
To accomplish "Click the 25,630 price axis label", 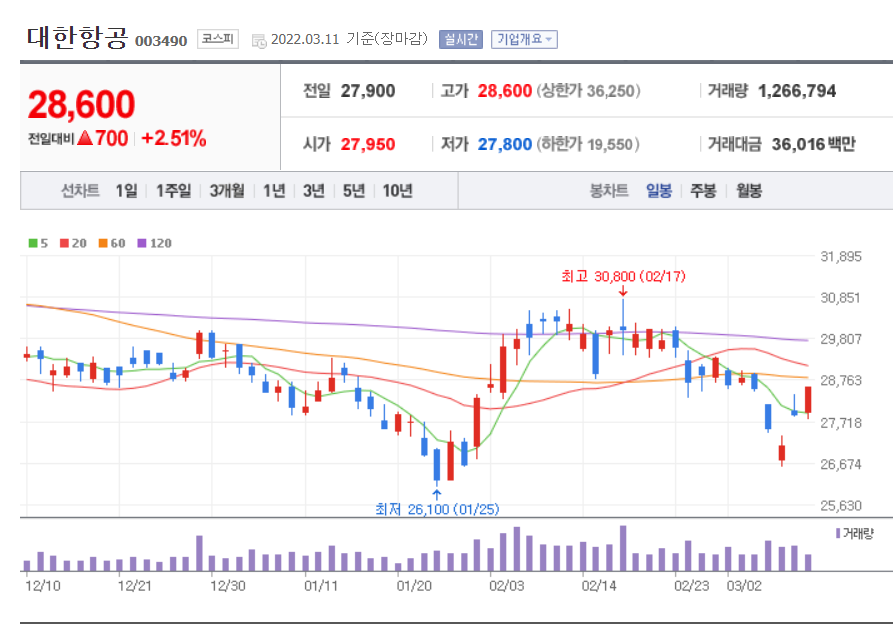I will click(841, 506).
